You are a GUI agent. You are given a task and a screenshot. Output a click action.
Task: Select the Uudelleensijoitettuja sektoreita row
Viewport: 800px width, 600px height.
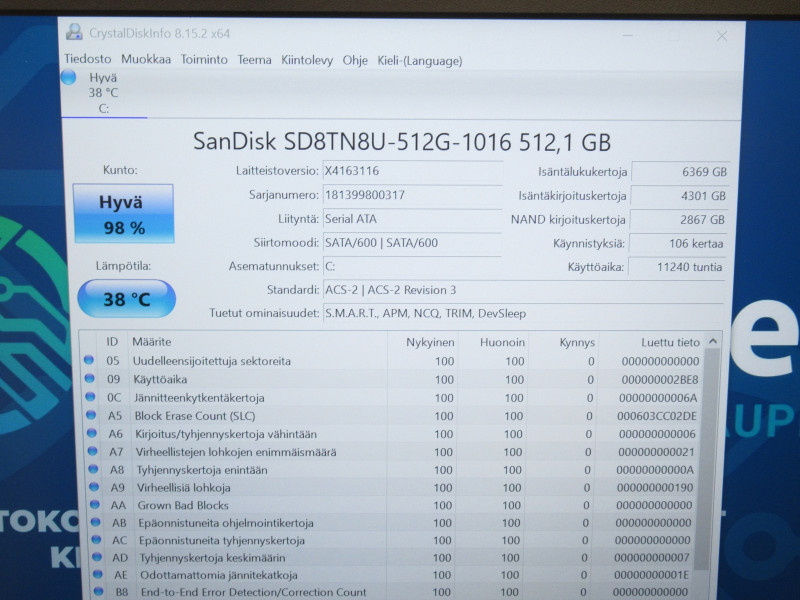[x=392, y=361]
